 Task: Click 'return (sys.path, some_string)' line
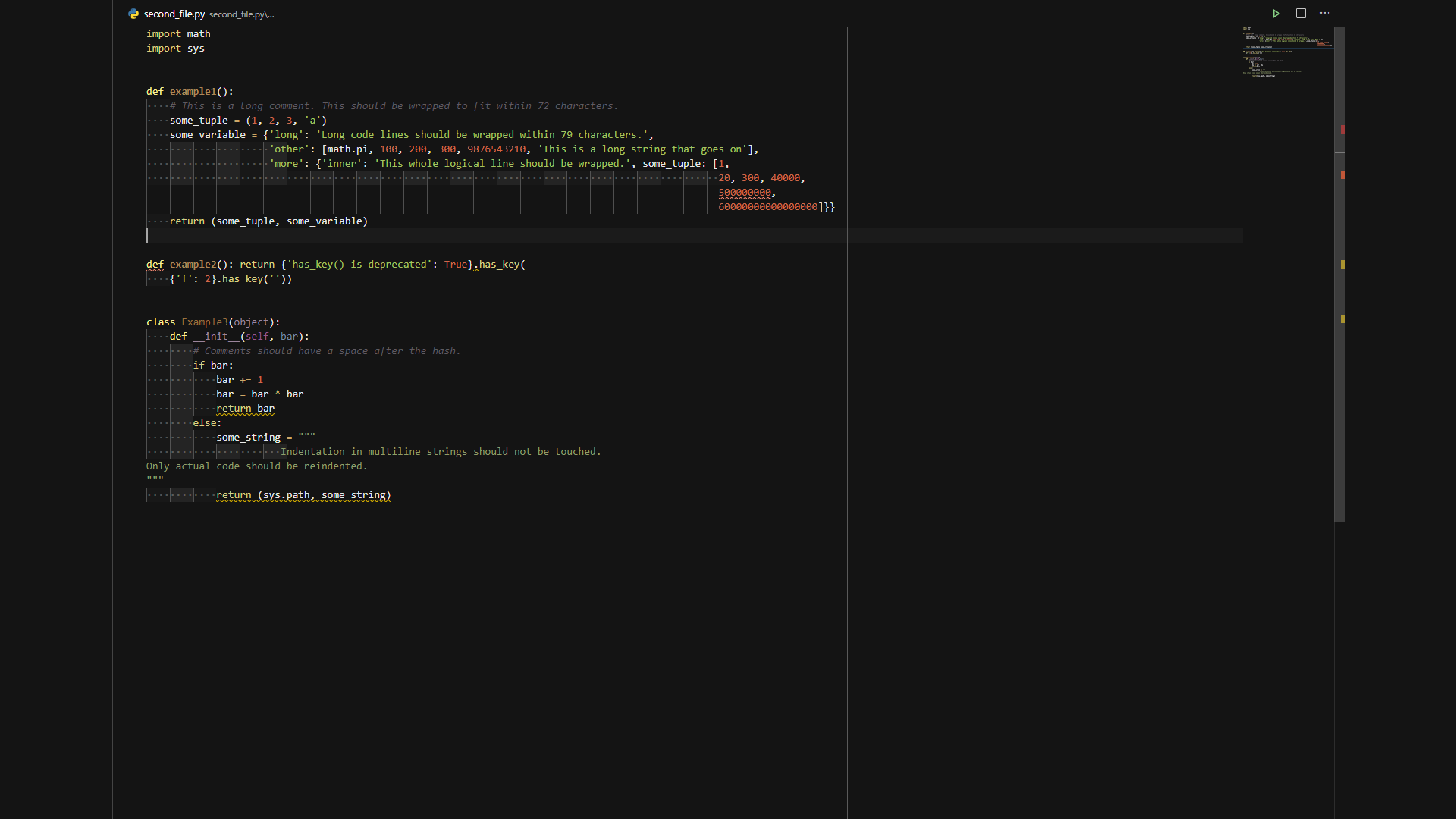303,495
